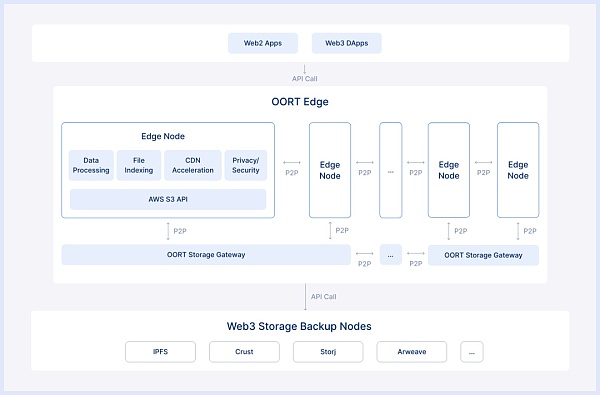Image resolution: width=600 pixels, height=395 pixels.
Task: Click the Privacy/Security block
Action: click(246, 165)
